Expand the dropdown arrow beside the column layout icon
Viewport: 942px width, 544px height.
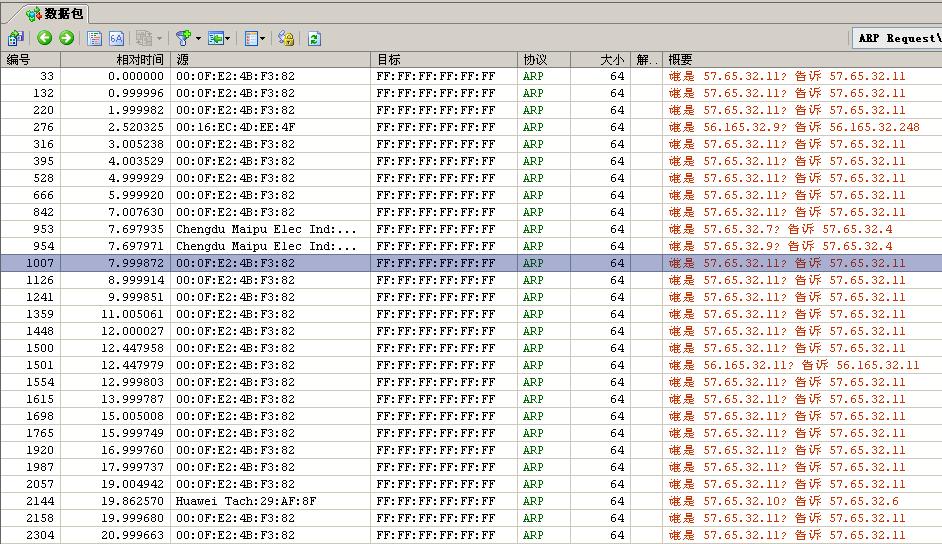pyautogui.click(x=263, y=38)
